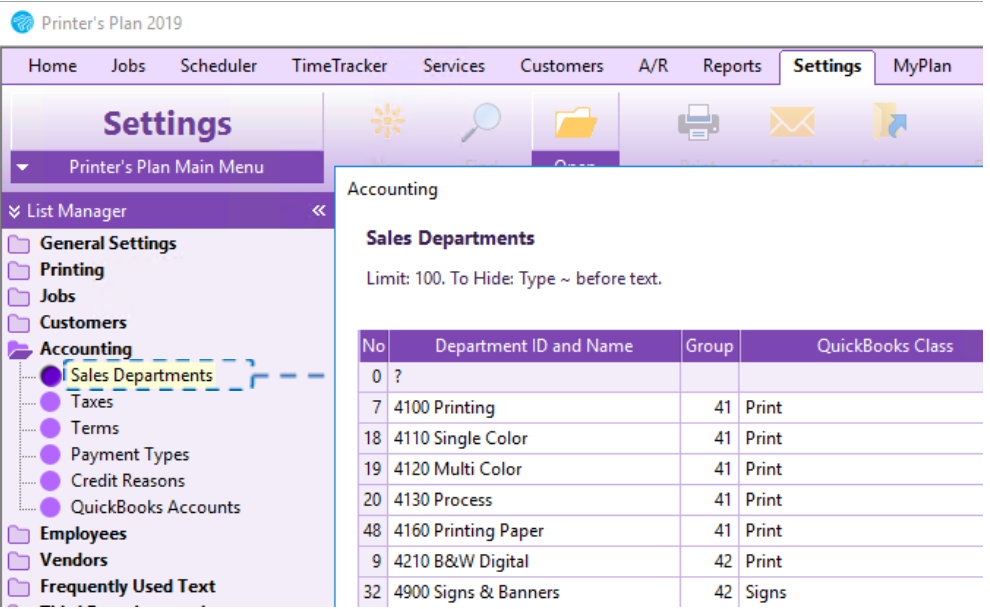Click the dark bullet beside Sales Departments
This screenshot has height=609, width=990.
[51, 376]
